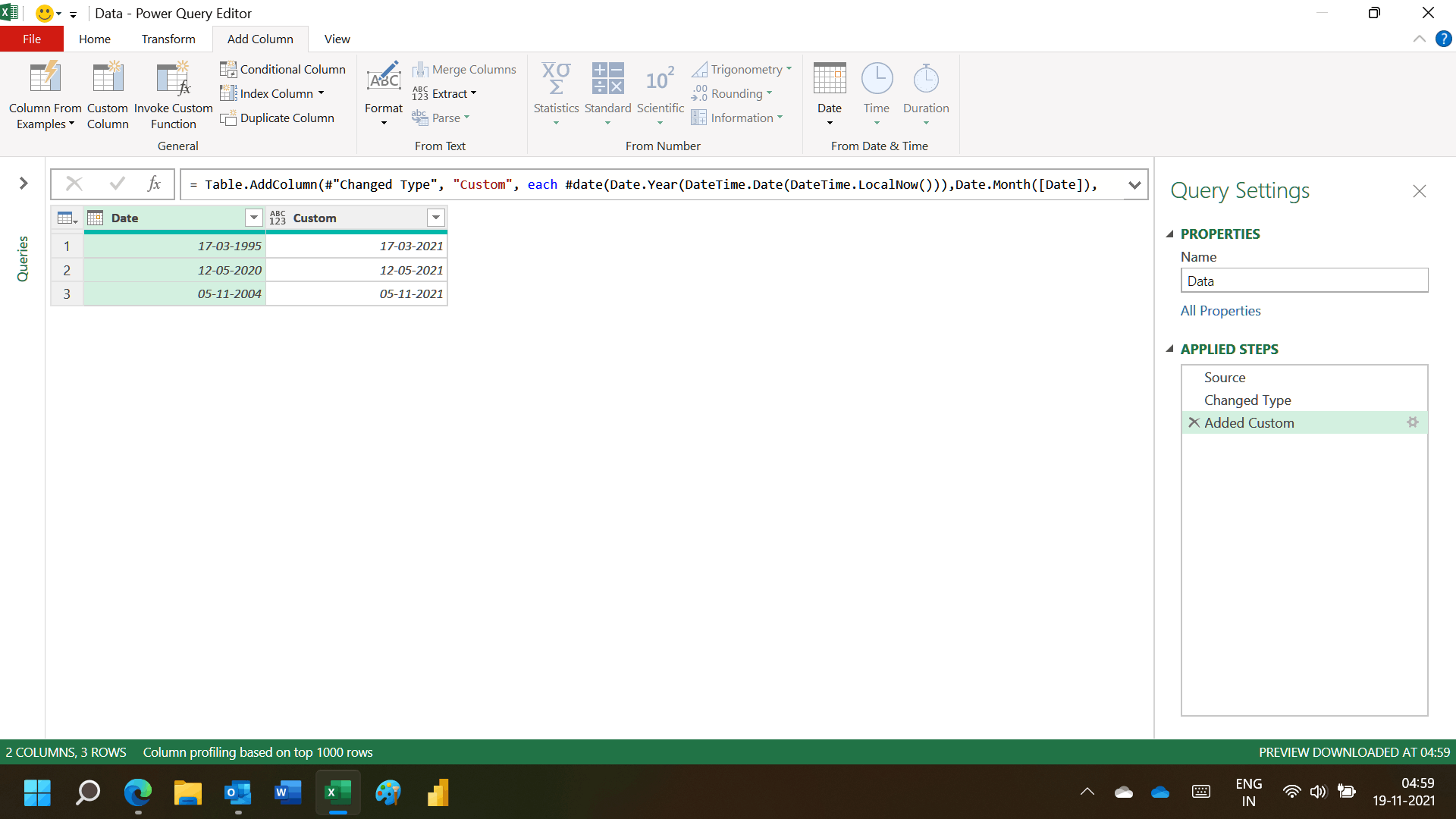This screenshot has height=819, width=1456.
Task: Switch to the Transform tab
Action: pyautogui.click(x=168, y=39)
